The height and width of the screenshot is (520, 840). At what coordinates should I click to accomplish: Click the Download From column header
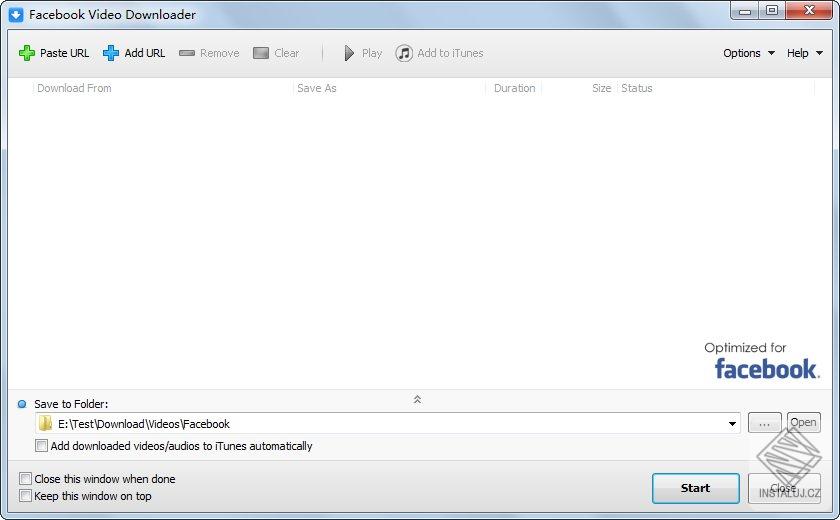[74, 88]
